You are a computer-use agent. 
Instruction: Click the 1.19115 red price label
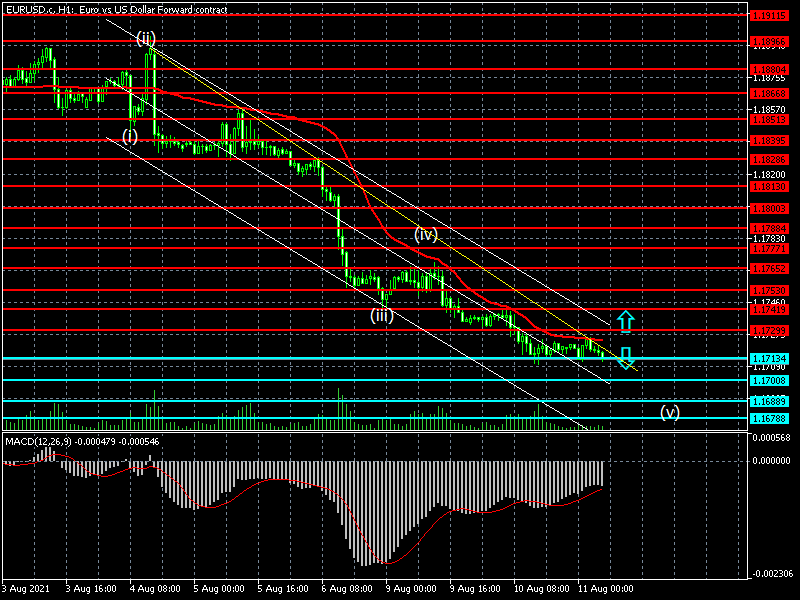tap(769, 15)
